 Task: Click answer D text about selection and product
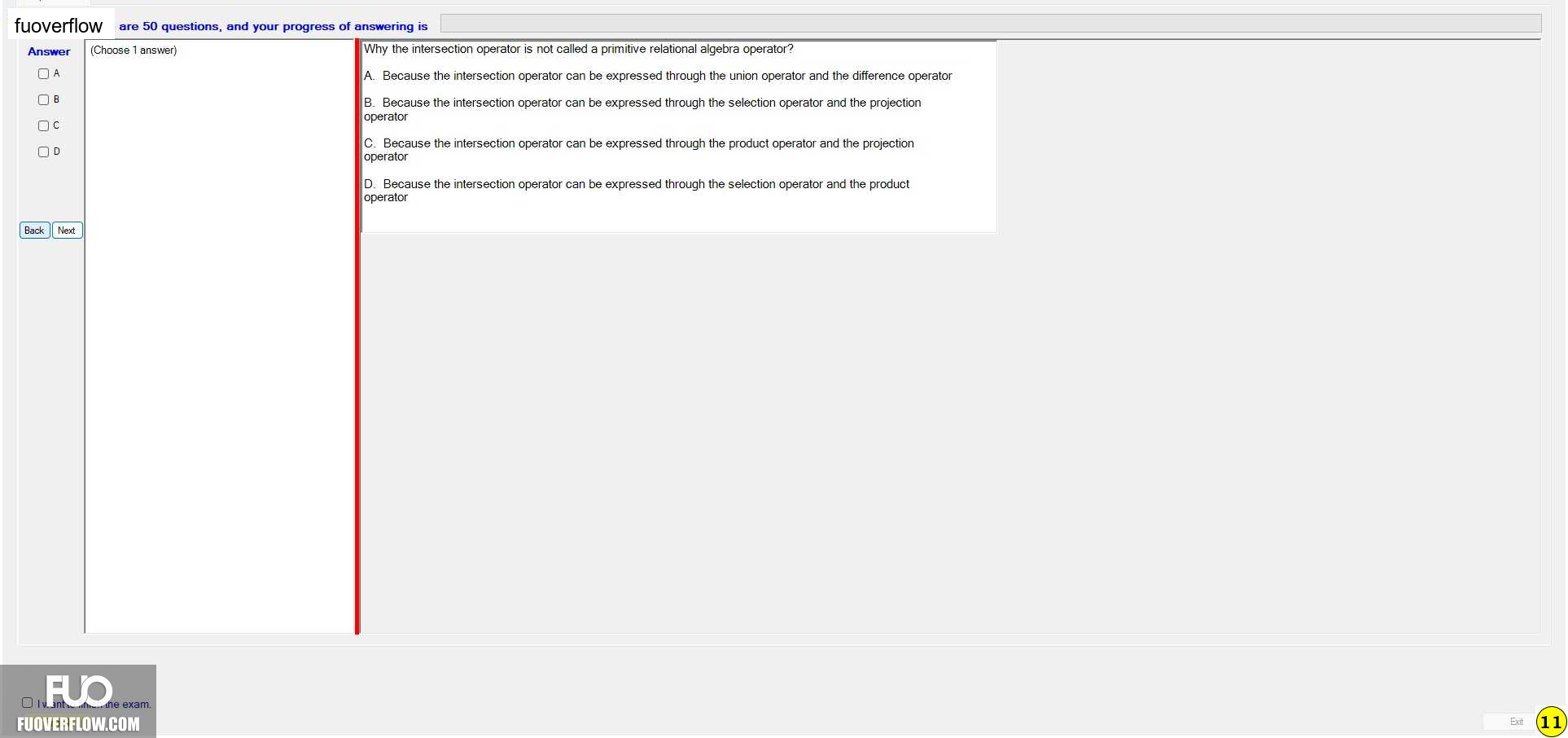637,191
